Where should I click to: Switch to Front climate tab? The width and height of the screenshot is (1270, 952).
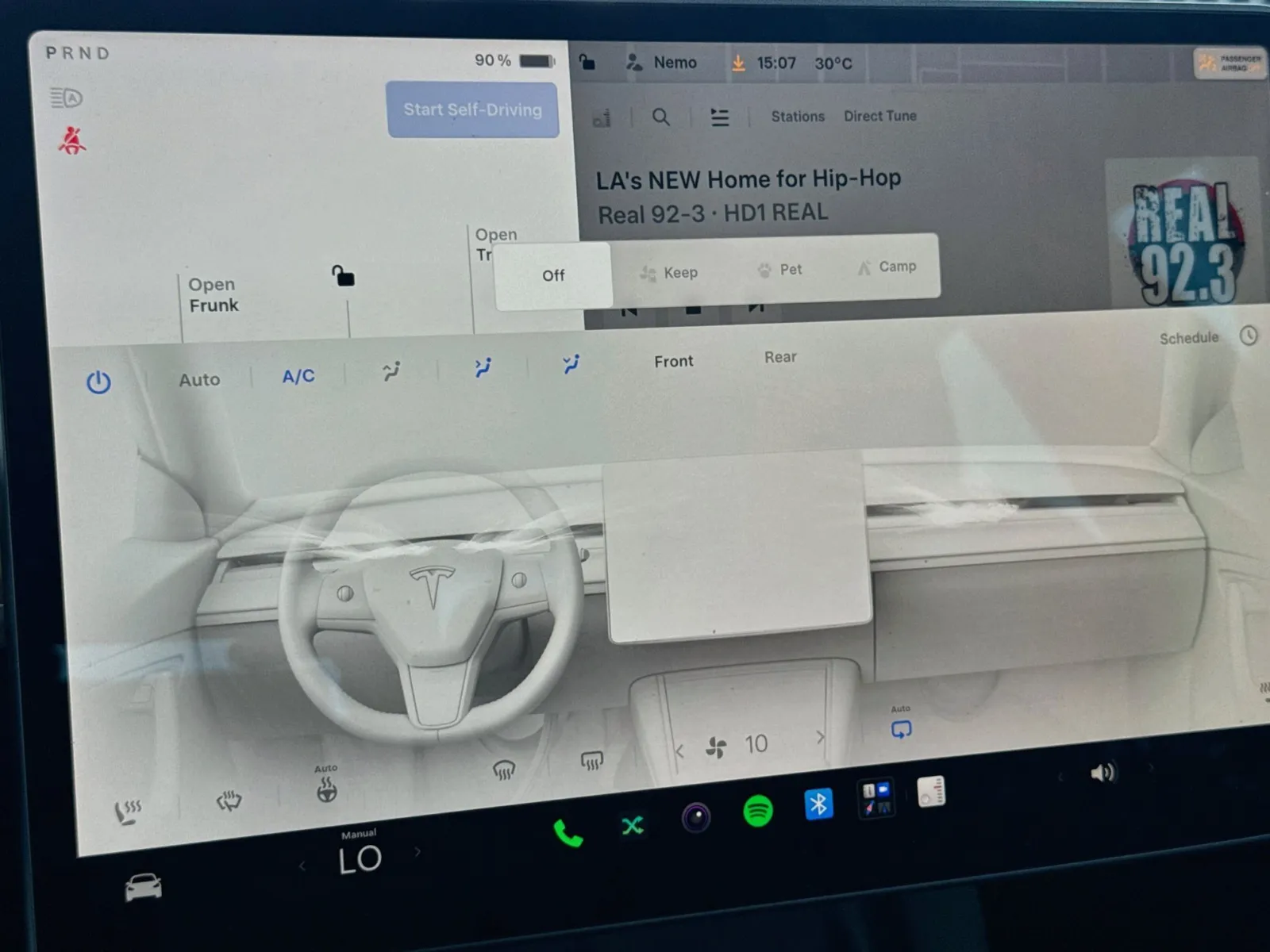pyautogui.click(x=674, y=361)
